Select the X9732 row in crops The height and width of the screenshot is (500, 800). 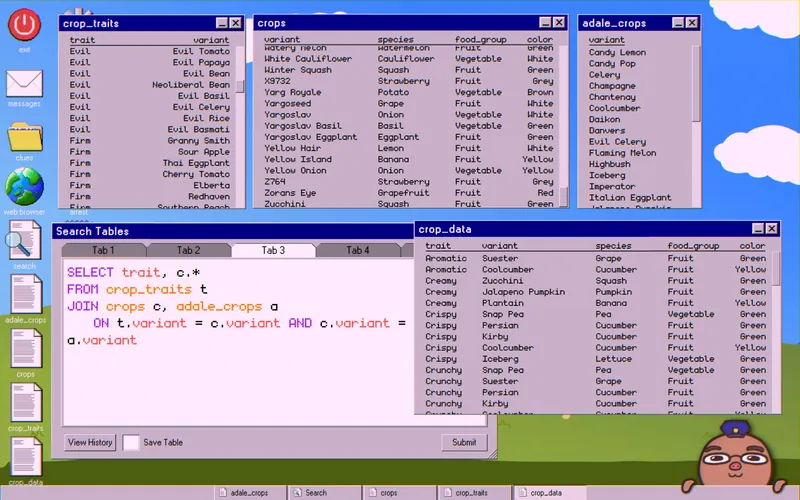tap(409, 81)
